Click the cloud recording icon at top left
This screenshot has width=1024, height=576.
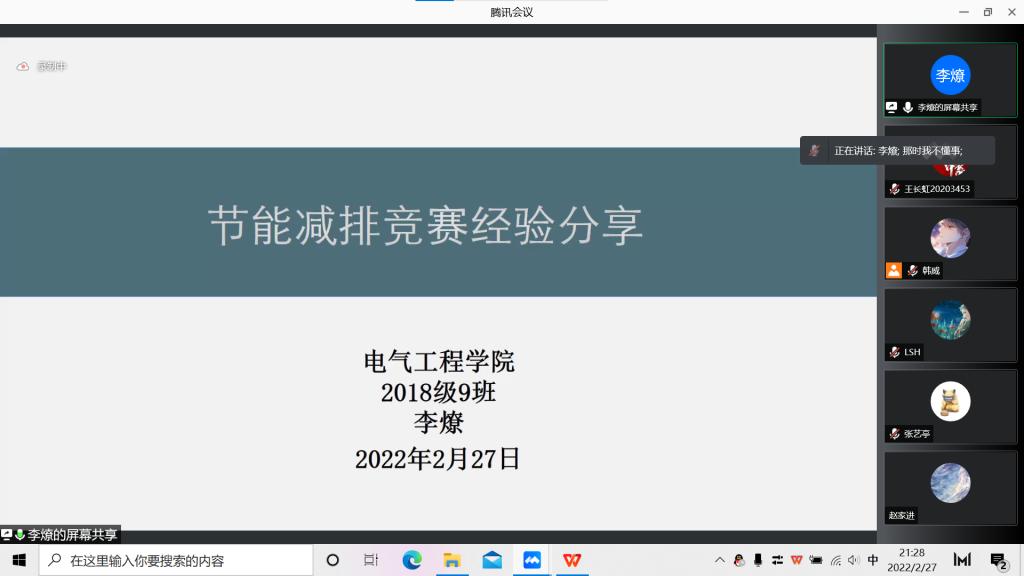(x=23, y=66)
